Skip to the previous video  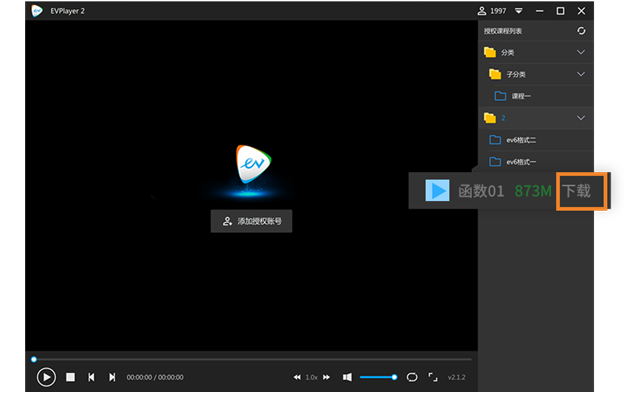click(x=91, y=377)
